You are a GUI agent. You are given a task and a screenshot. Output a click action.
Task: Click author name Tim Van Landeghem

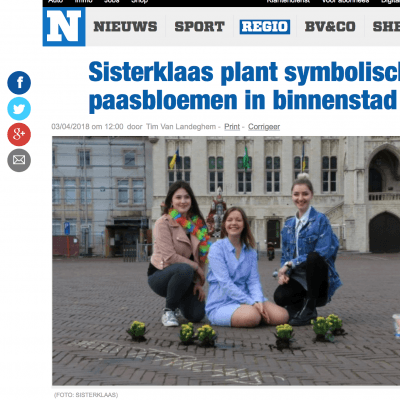[181, 127]
